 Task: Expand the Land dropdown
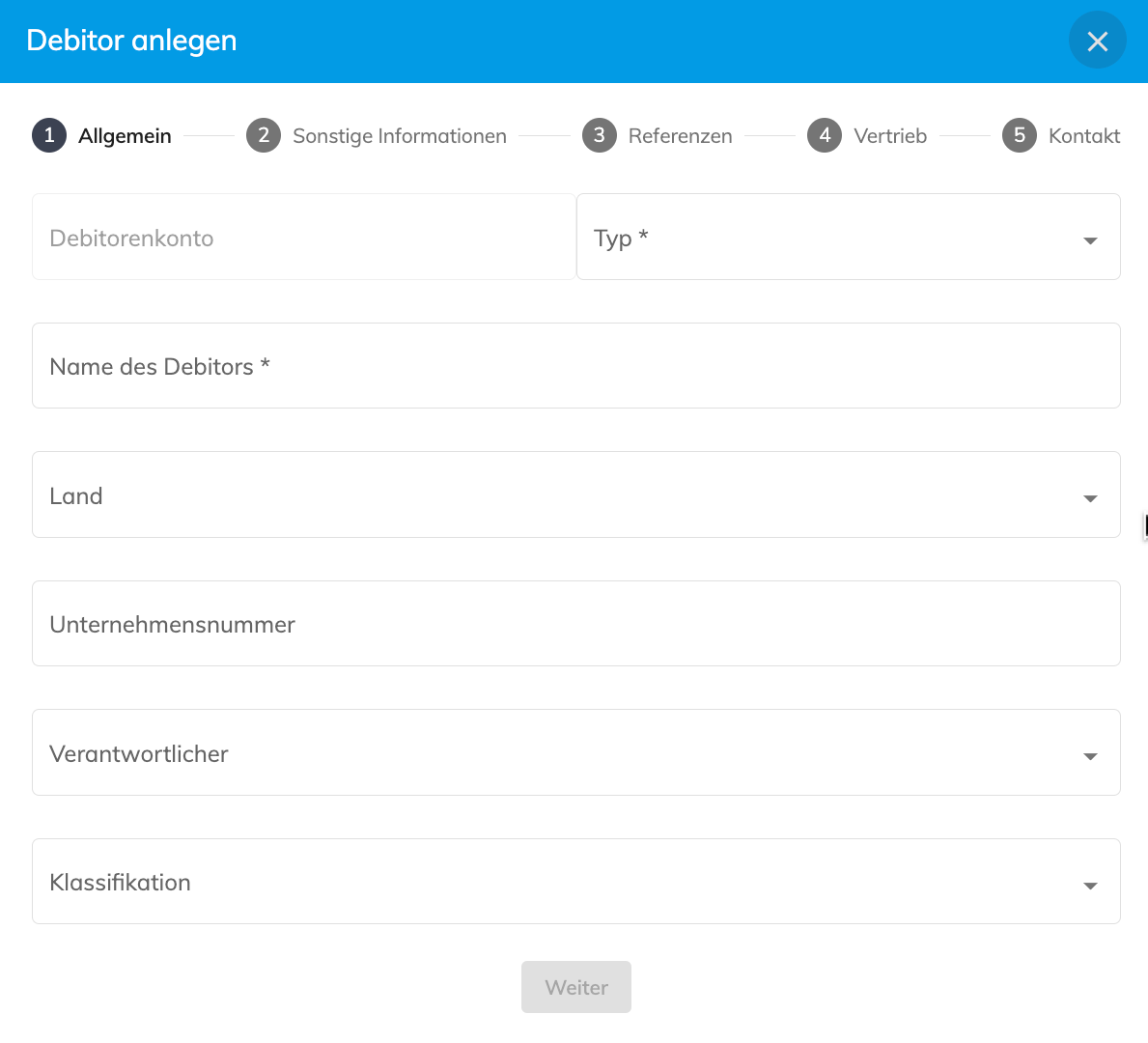point(576,495)
